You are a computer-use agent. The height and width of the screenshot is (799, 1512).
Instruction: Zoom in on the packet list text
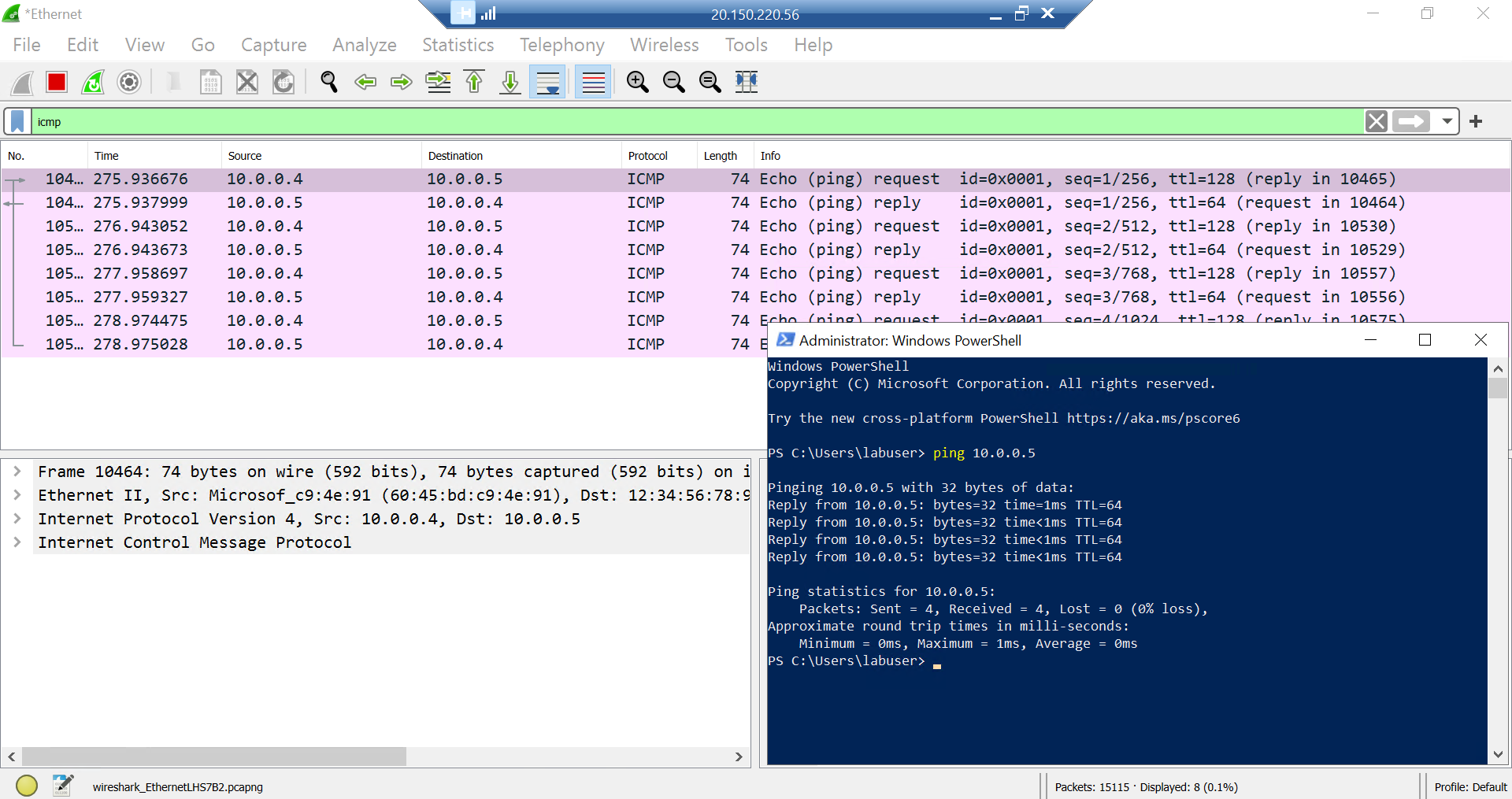click(637, 82)
